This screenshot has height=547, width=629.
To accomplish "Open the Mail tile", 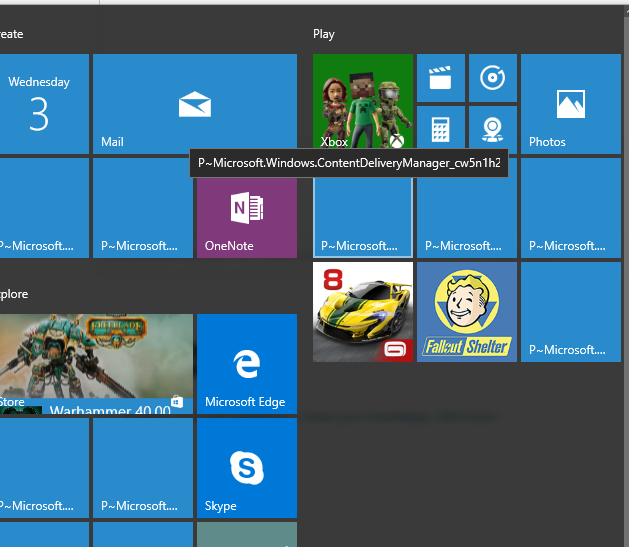I will (195, 104).
